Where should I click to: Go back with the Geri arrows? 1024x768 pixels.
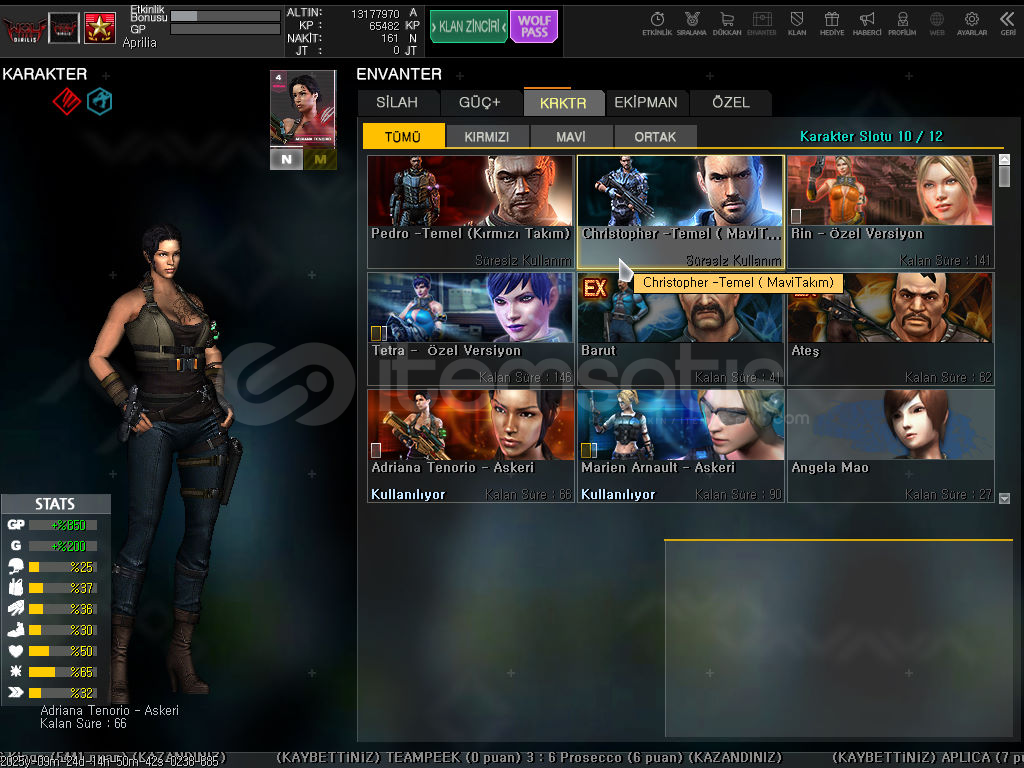tap(1008, 23)
